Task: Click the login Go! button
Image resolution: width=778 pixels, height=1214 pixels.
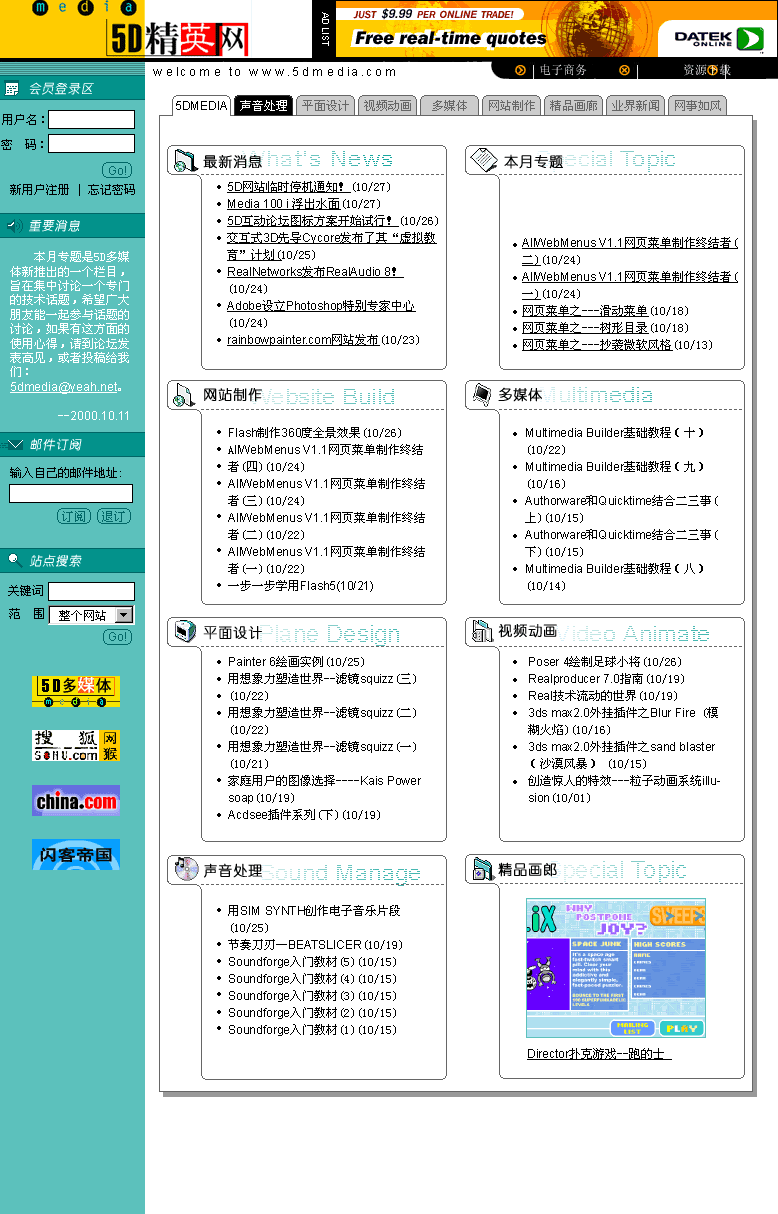Action: pyautogui.click(x=117, y=170)
